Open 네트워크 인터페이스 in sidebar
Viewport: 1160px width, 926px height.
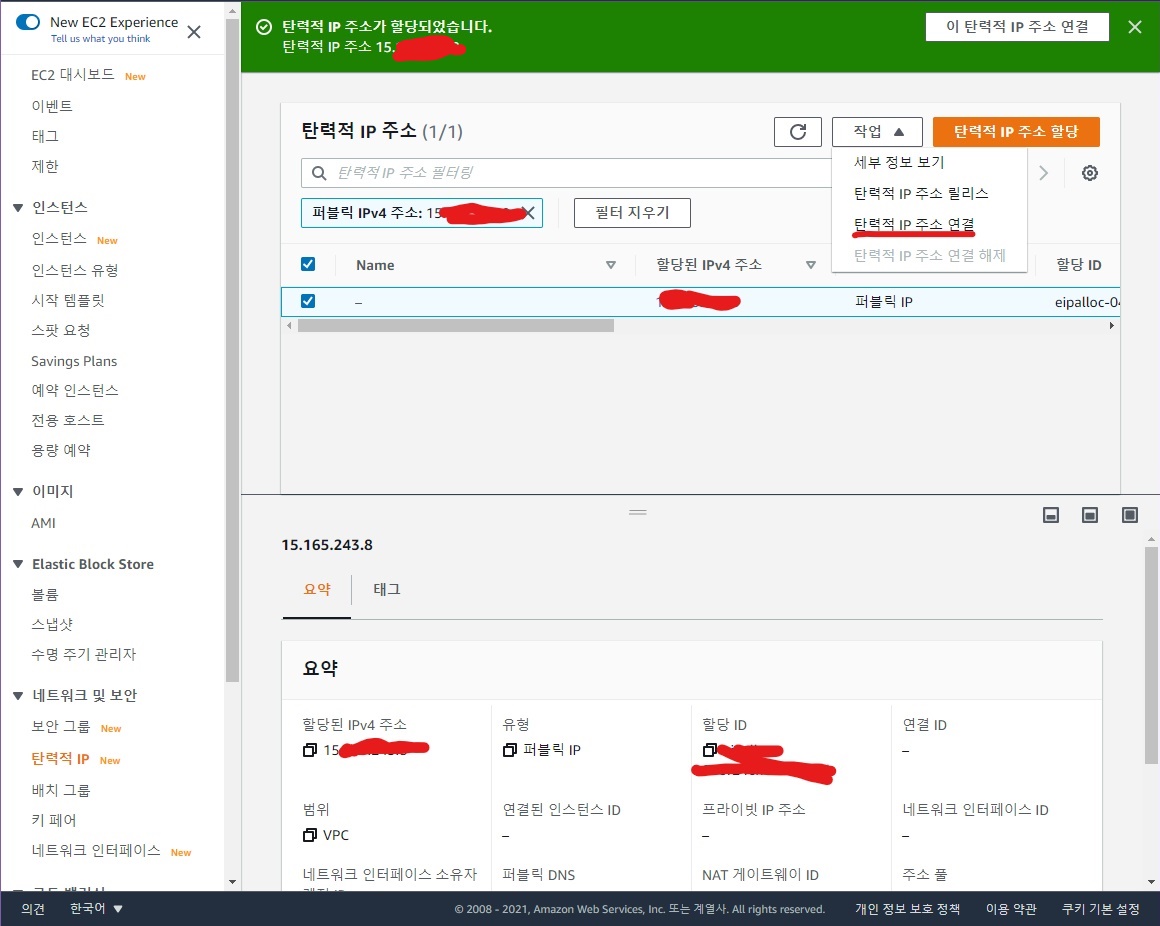pyautogui.click(x=95, y=851)
